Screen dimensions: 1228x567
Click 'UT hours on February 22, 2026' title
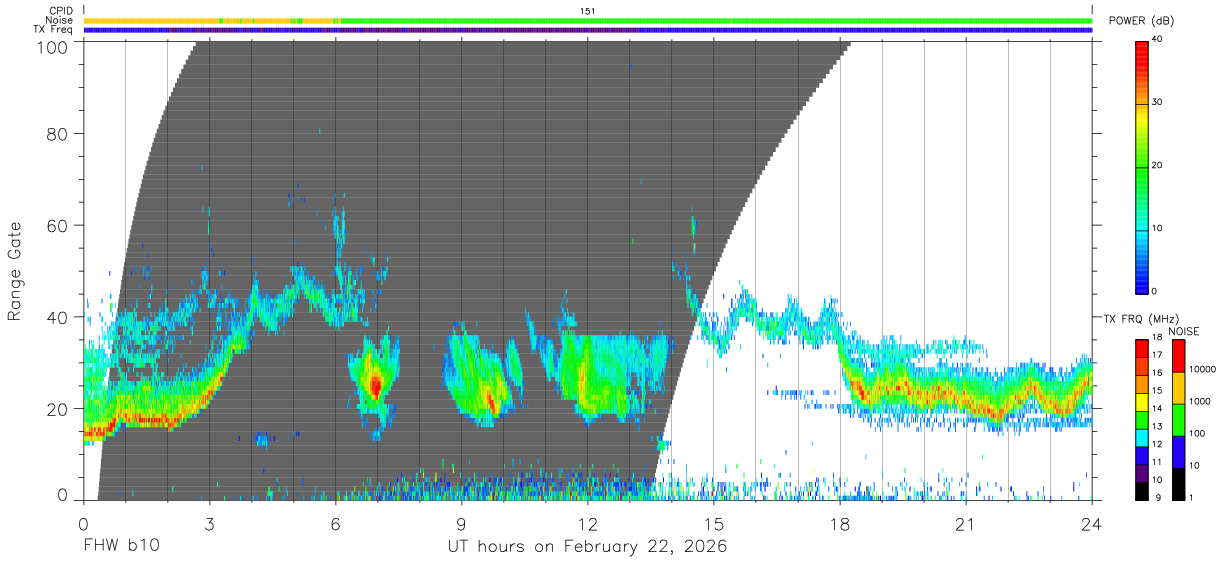click(x=588, y=547)
